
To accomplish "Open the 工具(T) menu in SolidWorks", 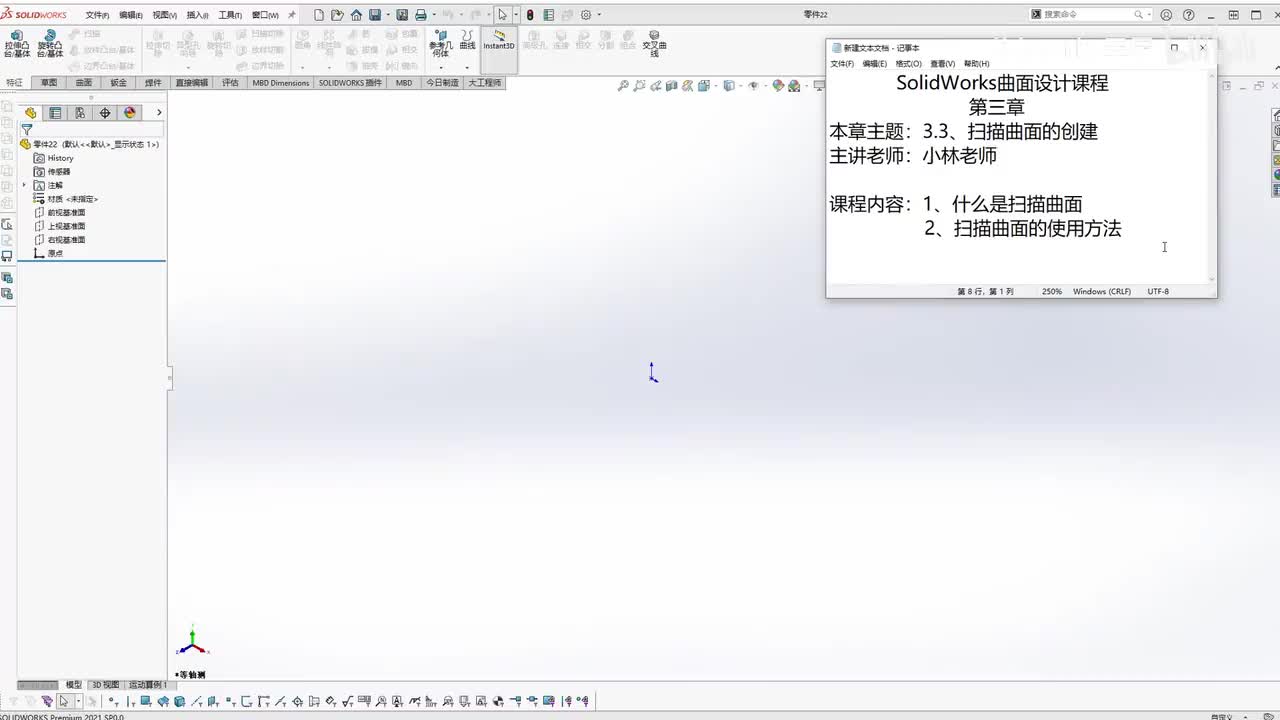I will 230,15.
